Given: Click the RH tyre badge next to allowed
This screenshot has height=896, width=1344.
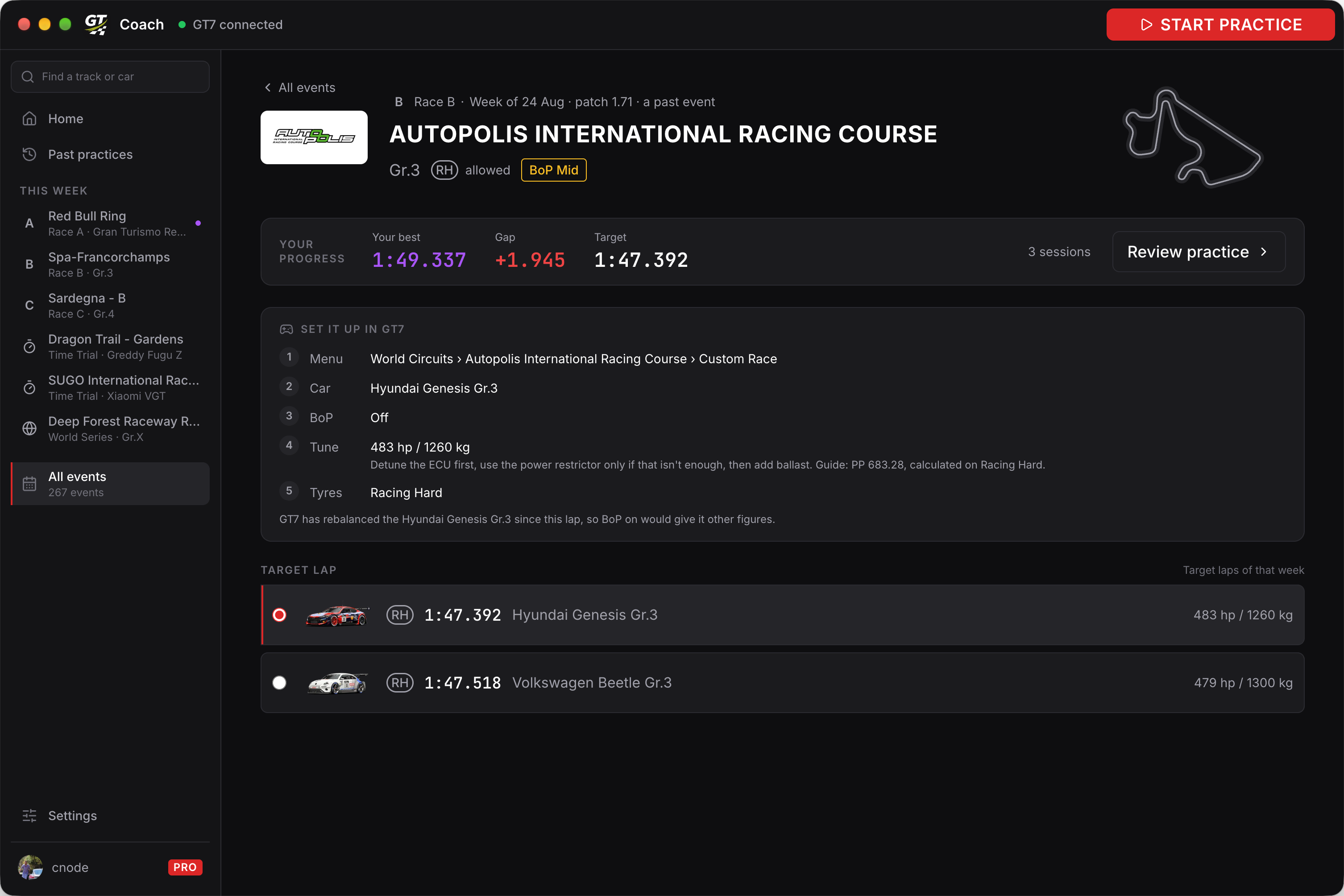Looking at the screenshot, I should (444, 170).
